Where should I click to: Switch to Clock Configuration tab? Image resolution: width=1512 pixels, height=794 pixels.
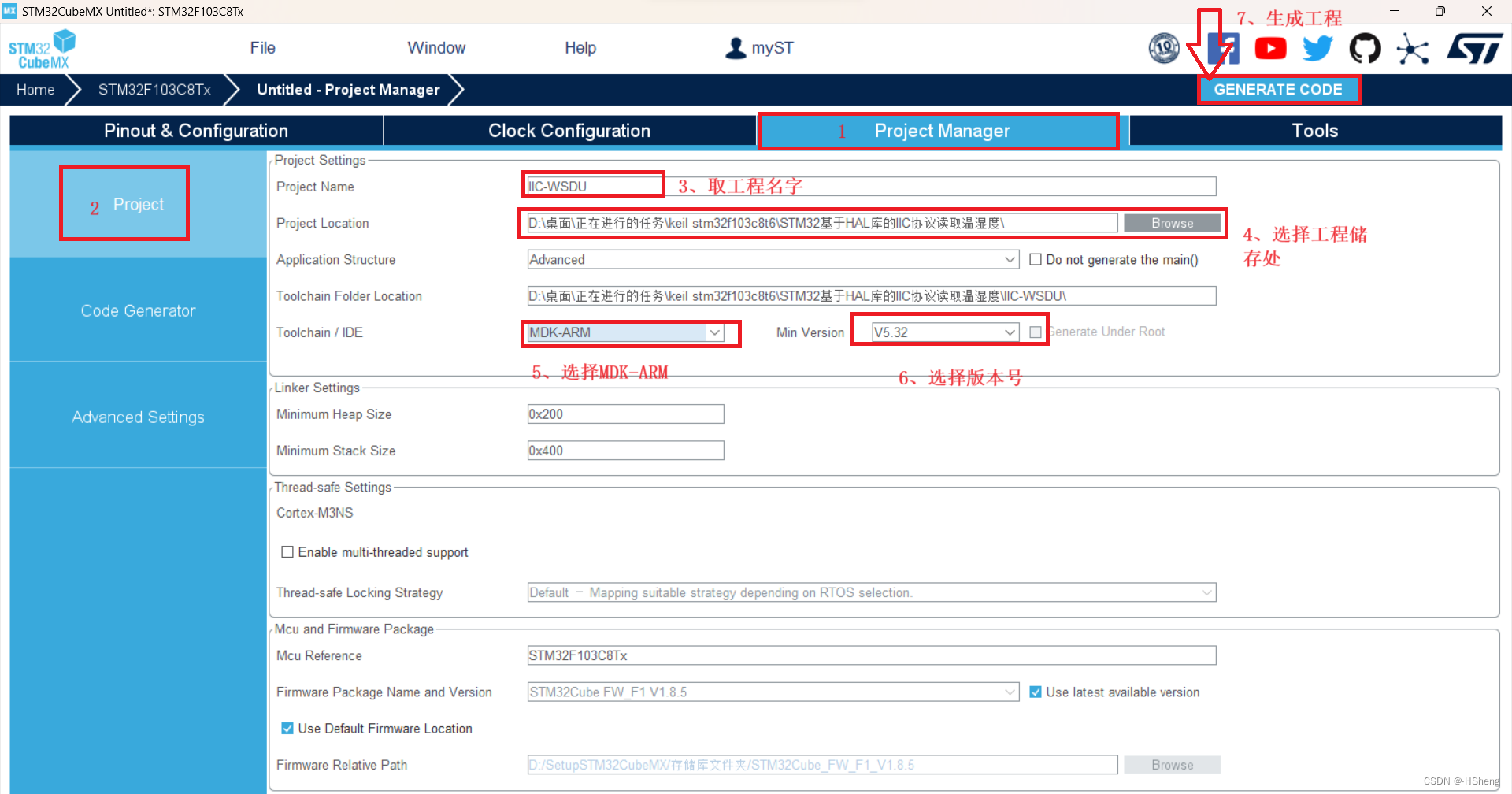(x=569, y=131)
